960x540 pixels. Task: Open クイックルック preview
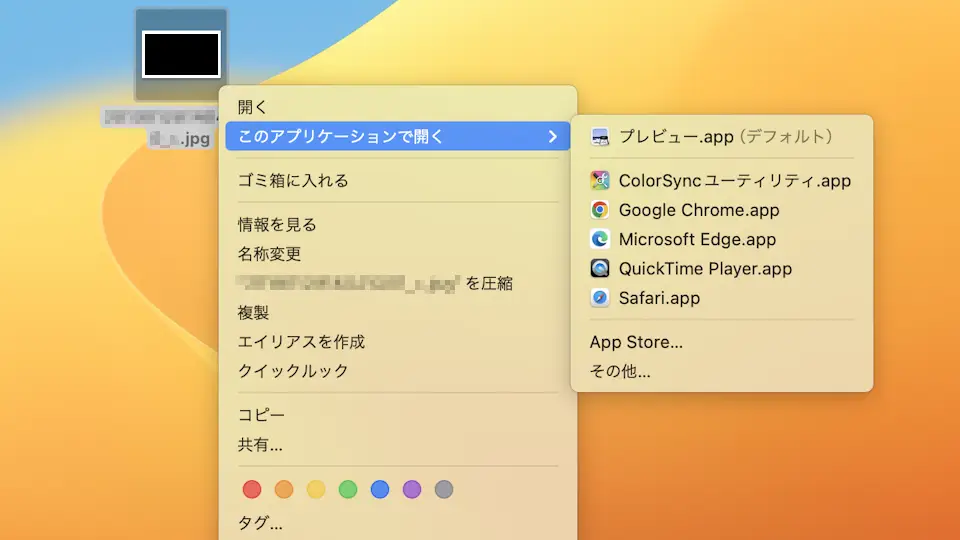point(293,371)
